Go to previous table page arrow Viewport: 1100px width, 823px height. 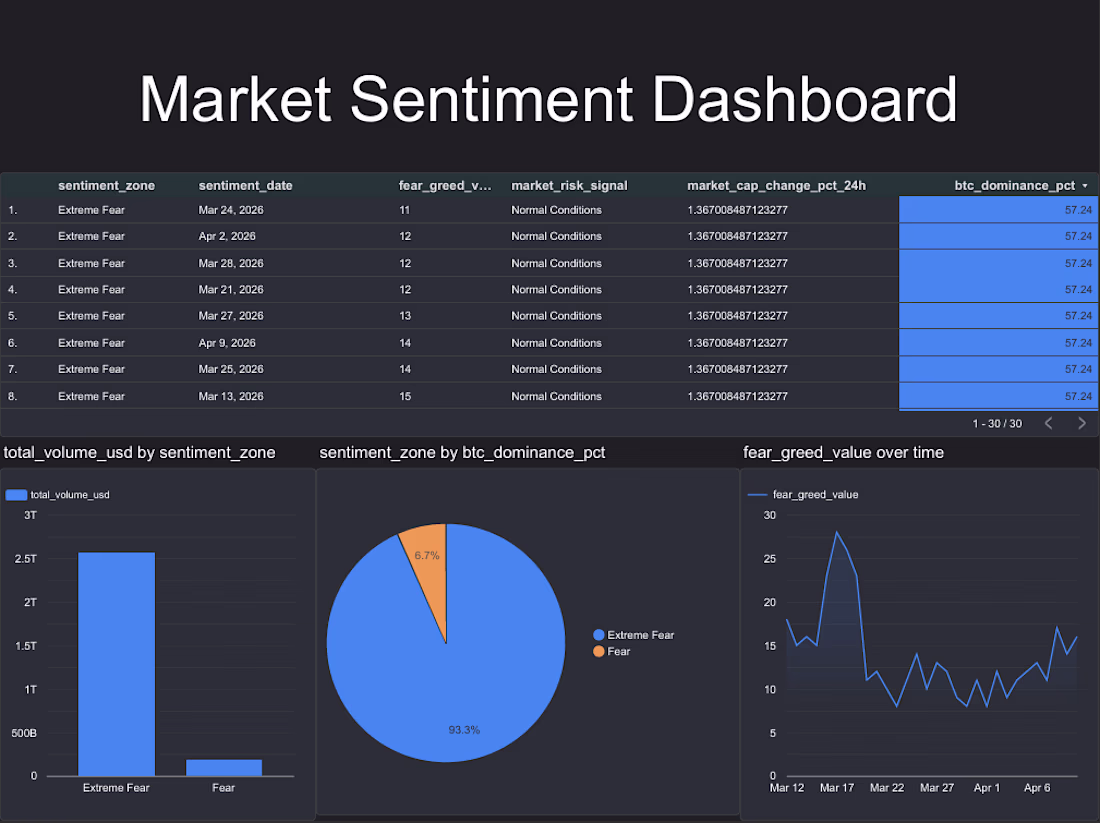(1049, 423)
